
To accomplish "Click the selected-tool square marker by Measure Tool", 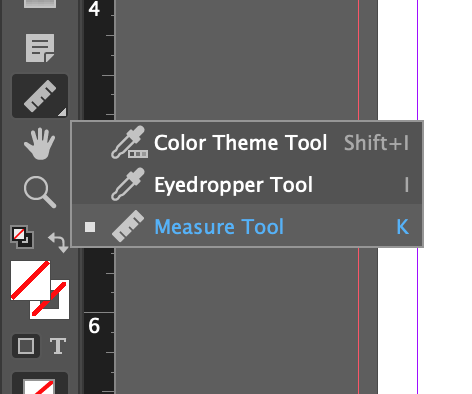I will tap(90, 227).
